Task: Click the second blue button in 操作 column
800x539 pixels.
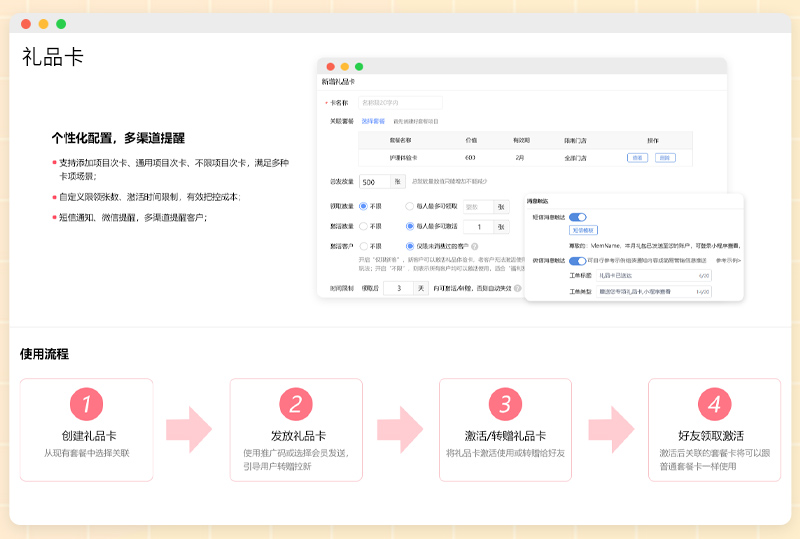Action: (x=665, y=158)
